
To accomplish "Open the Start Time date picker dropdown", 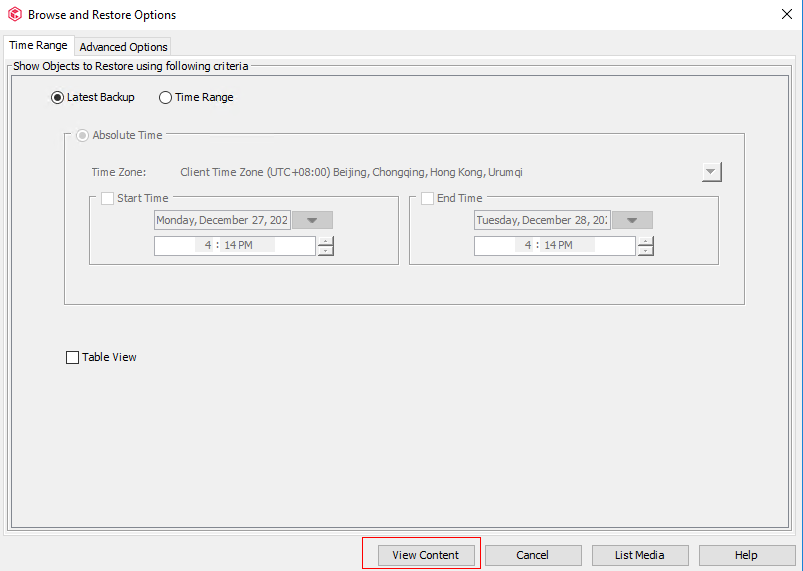I will coord(312,221).
